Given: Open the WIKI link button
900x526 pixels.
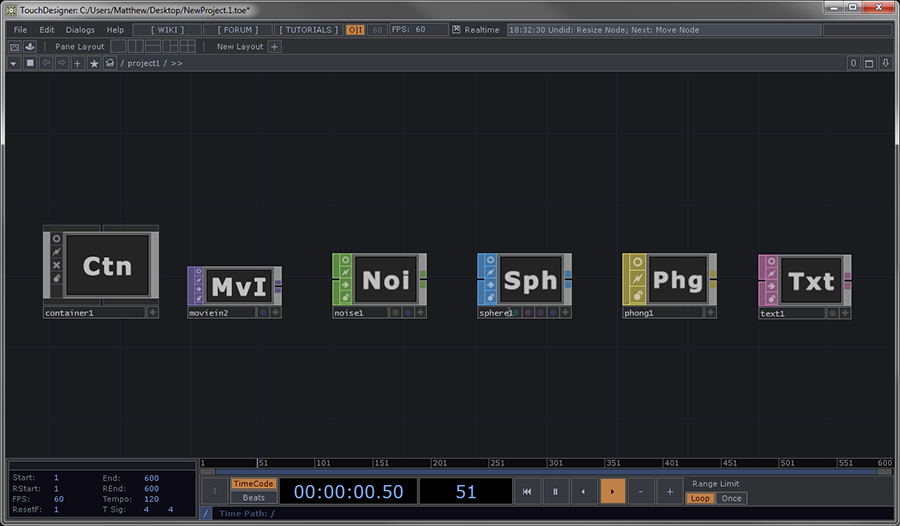Looking at the screenshot, I should (167, 30).
